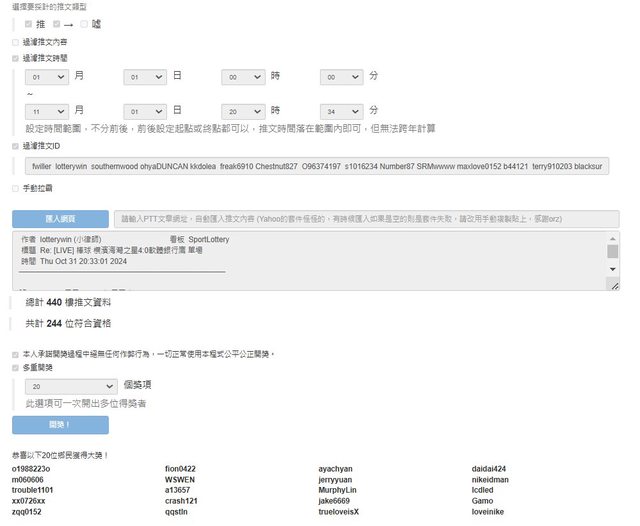Screen dimensions: 640x526
Task: Enable the 過濾推文內容 content filter checkbox
Action: point(15,42)
